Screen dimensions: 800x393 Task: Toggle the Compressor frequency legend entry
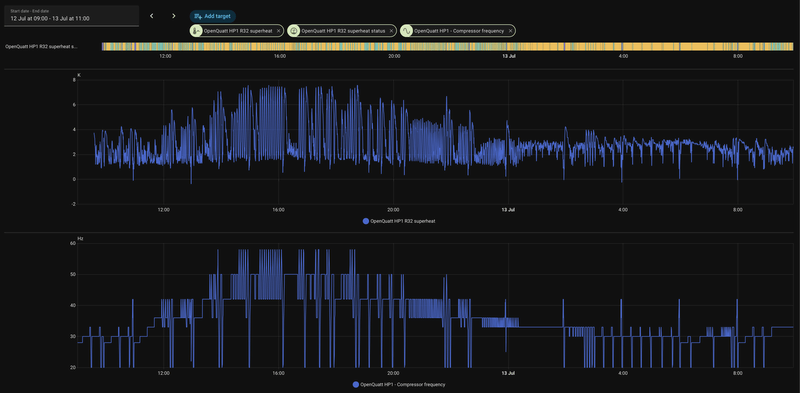[x=398, y=384]
